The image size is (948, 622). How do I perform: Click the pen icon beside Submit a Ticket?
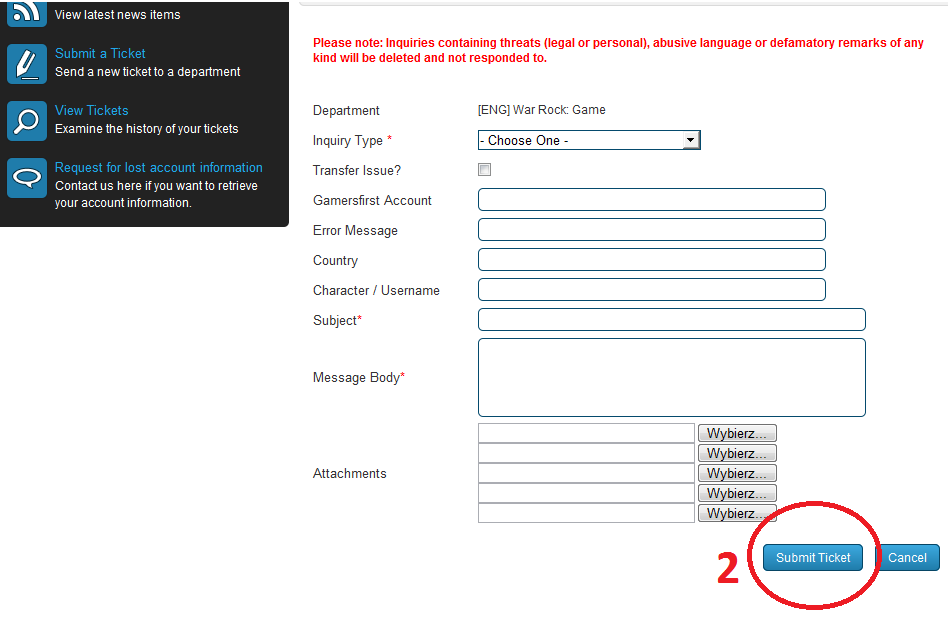tap(27, 64)
